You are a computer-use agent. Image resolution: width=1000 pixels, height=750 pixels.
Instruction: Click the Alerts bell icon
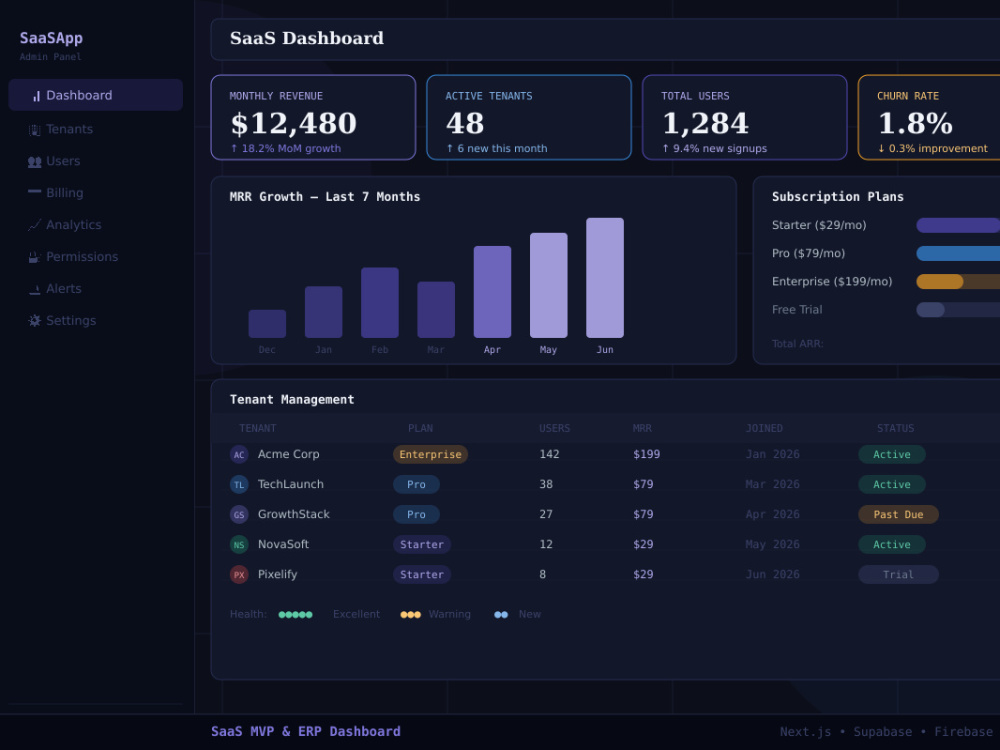click(34, 289)
